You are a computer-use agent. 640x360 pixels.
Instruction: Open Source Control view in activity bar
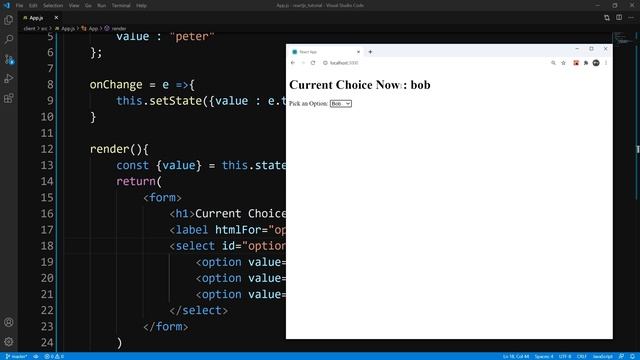(x=9, y=59)
